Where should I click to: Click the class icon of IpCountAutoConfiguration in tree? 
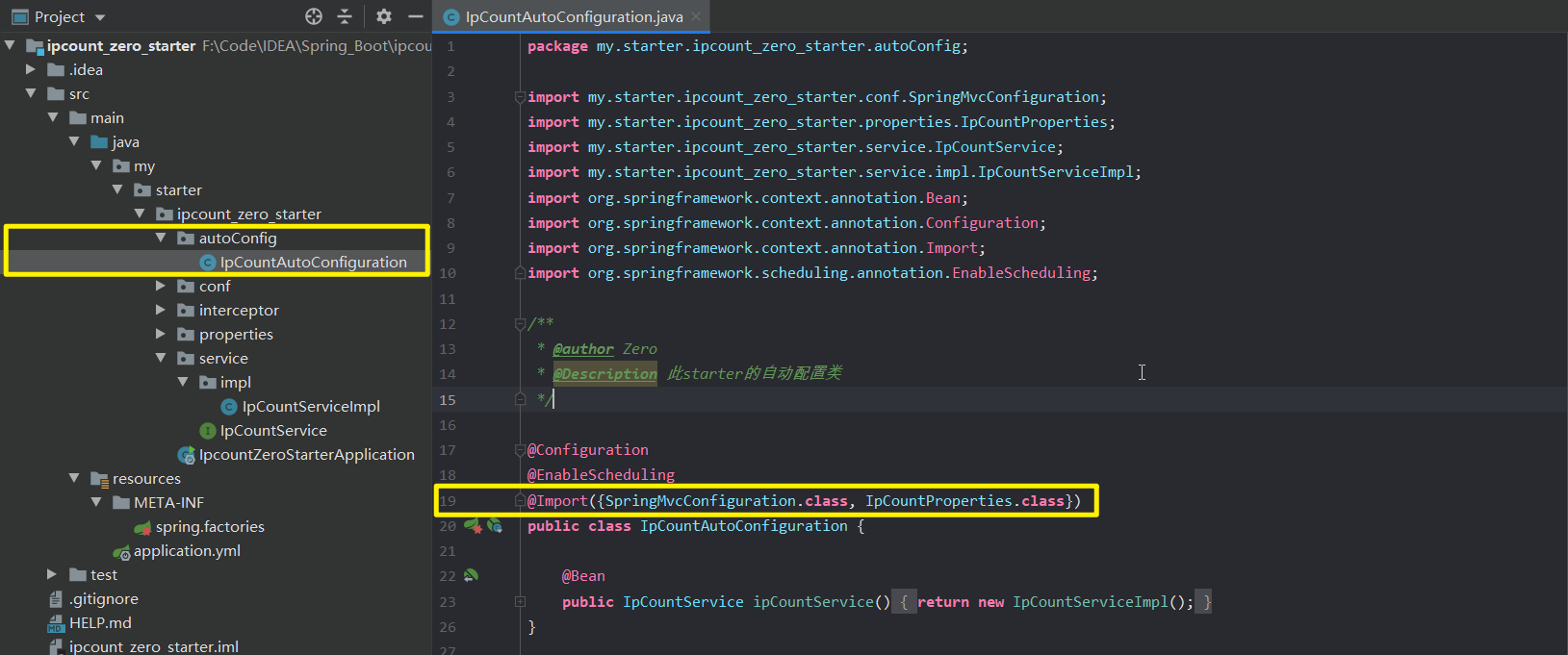point(207,263)
